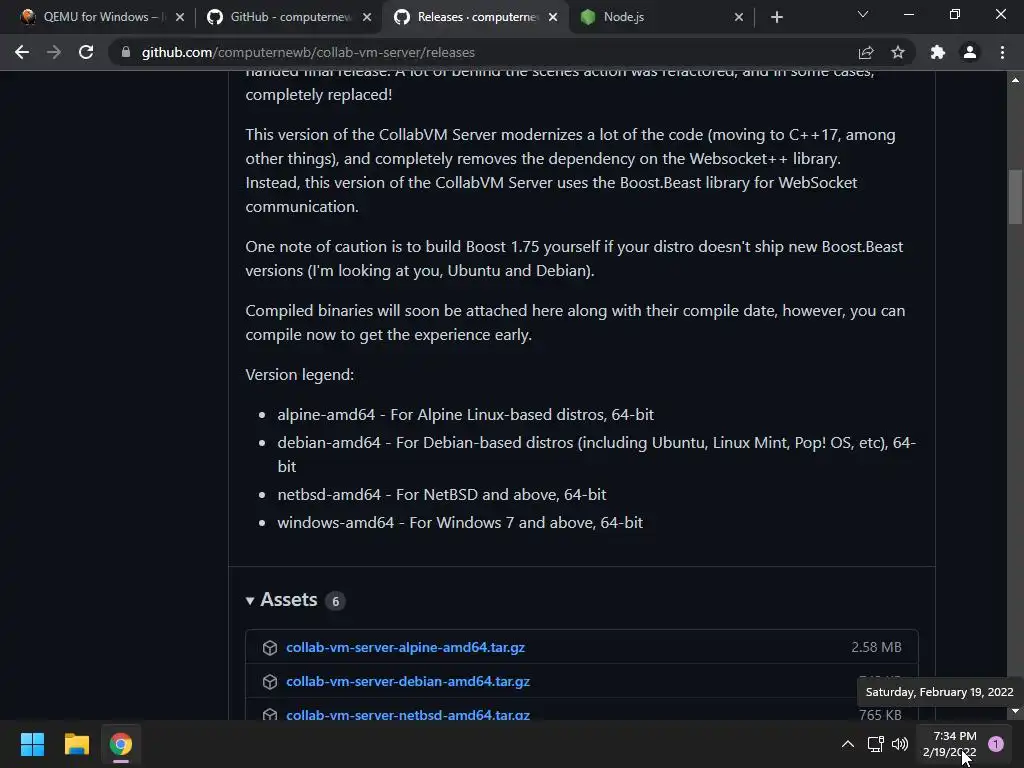The image size is (1024, 768).
Task: Click package icon beside alpine asset
Action: click(x=270, y=647)
